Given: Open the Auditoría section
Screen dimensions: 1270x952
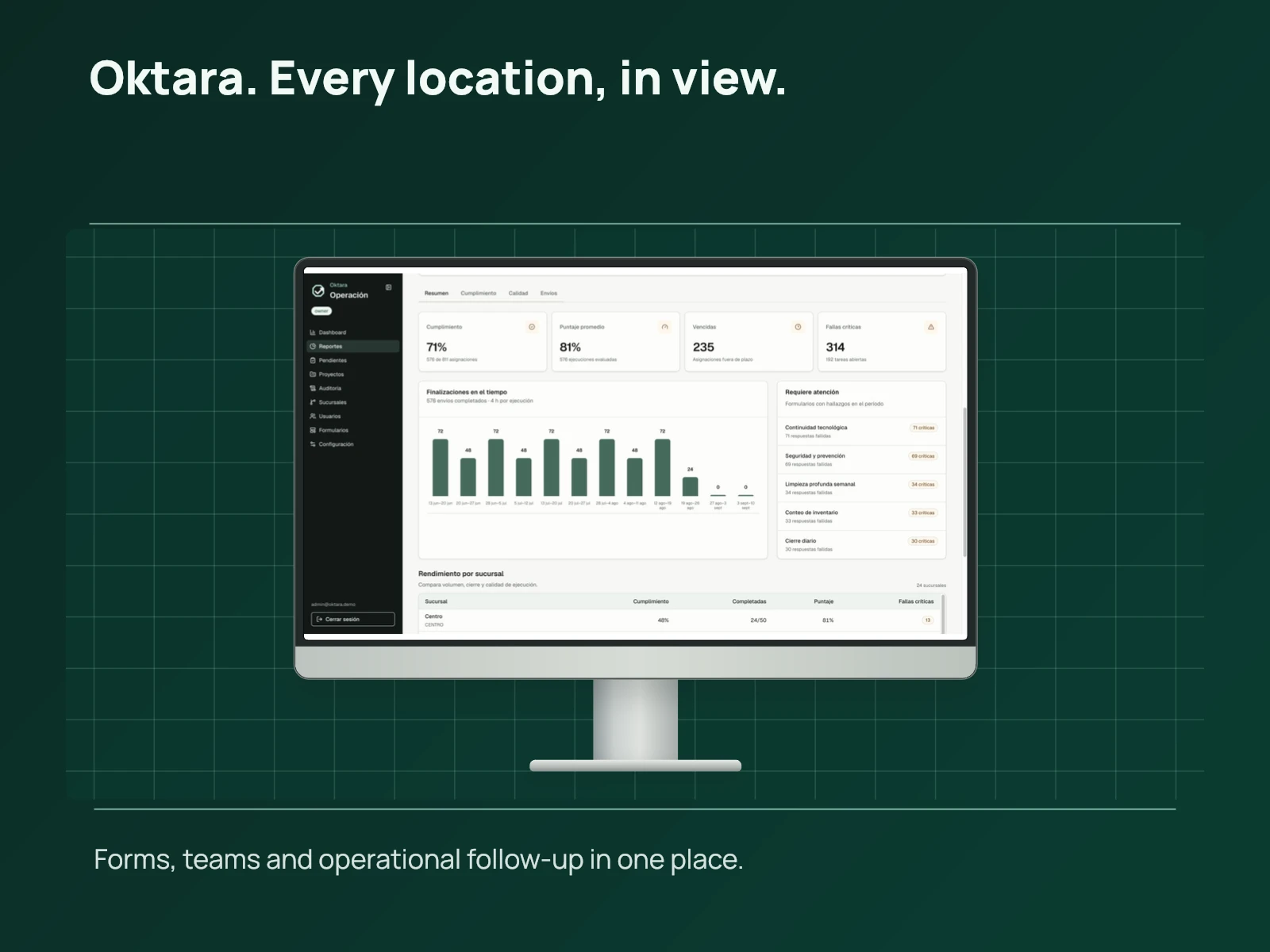Looking at the screenshot, I should pyautogui.click(x=354, y=389).
